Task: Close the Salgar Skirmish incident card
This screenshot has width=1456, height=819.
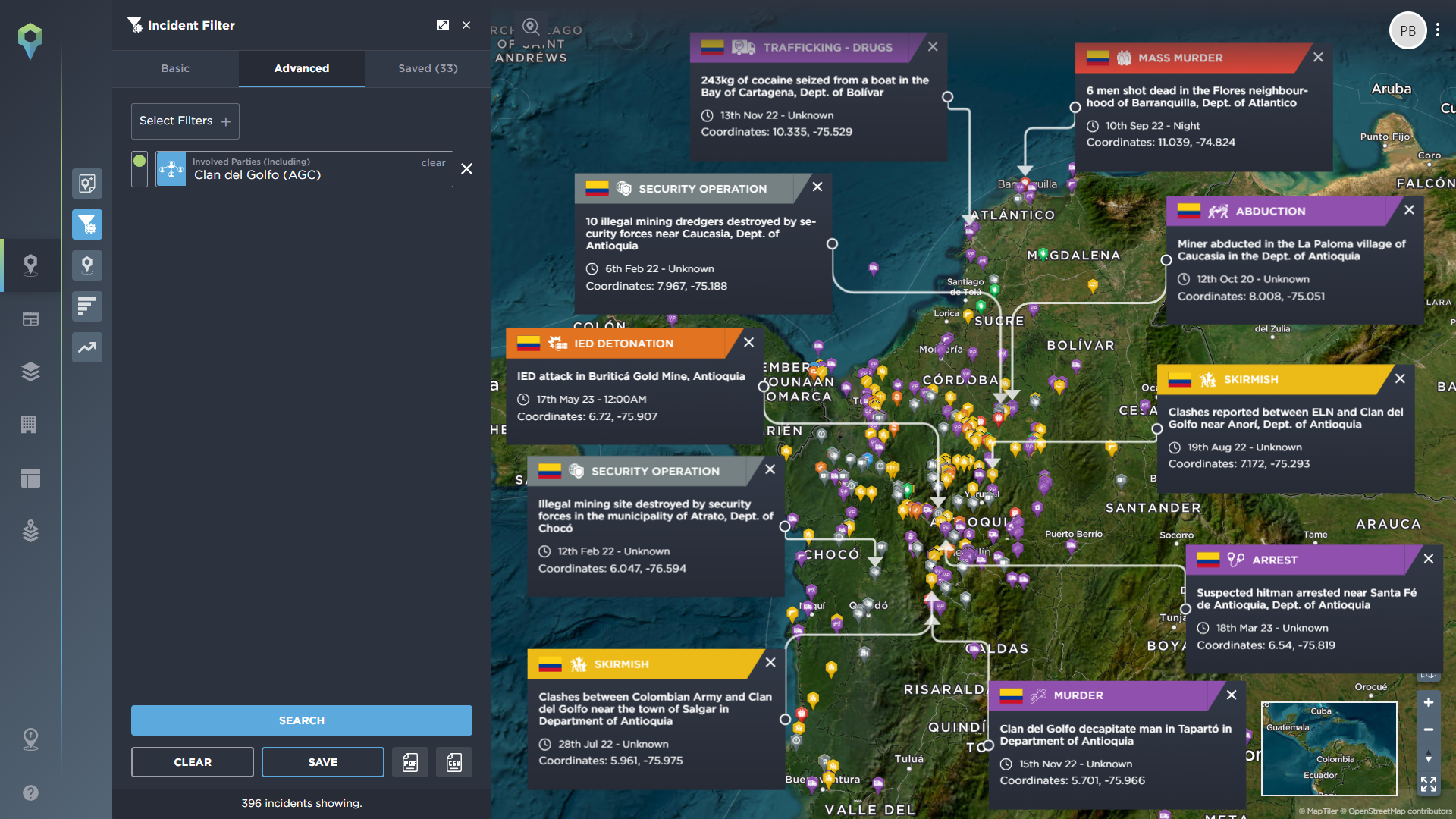Action: [770, 663]
